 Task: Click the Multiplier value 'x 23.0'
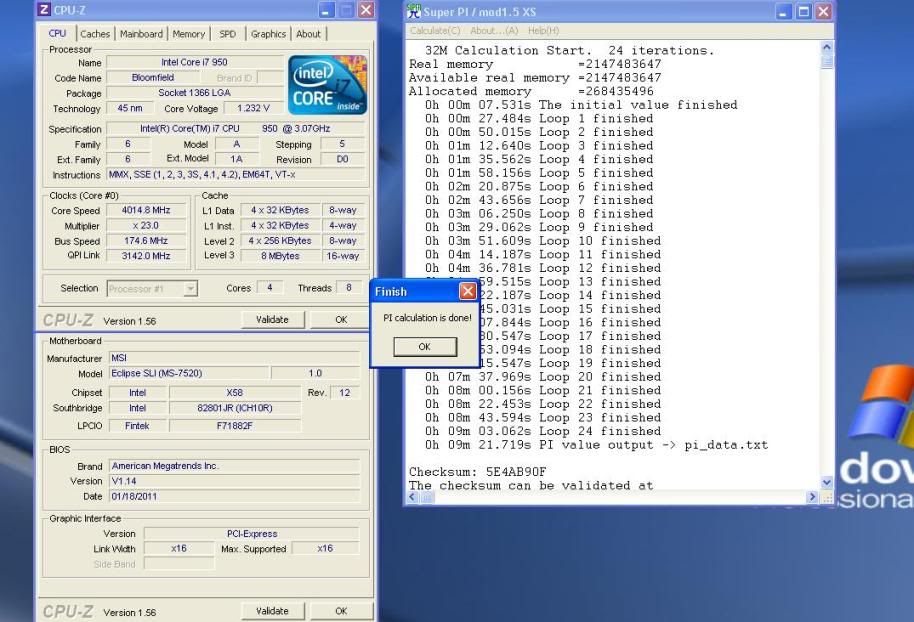tap(146, 225)
